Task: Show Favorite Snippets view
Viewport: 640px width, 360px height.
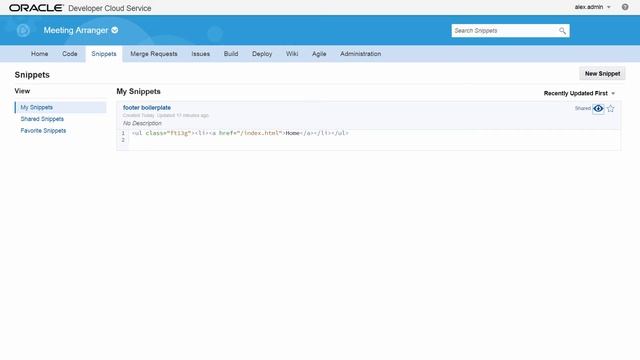Action: [43, 131]
